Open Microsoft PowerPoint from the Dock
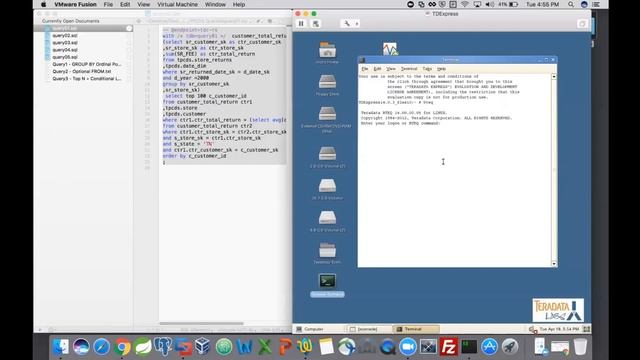Viewport: 640px width, 360px height. [x=285, y=347]
